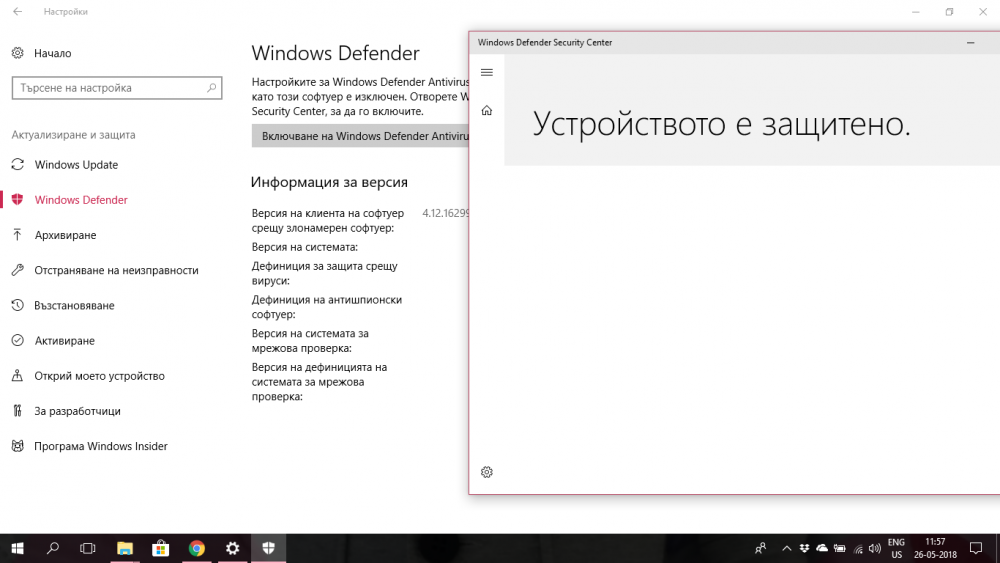Click Dropbox tray icon
Screen dimensions: 1000x563
(804, 548)
